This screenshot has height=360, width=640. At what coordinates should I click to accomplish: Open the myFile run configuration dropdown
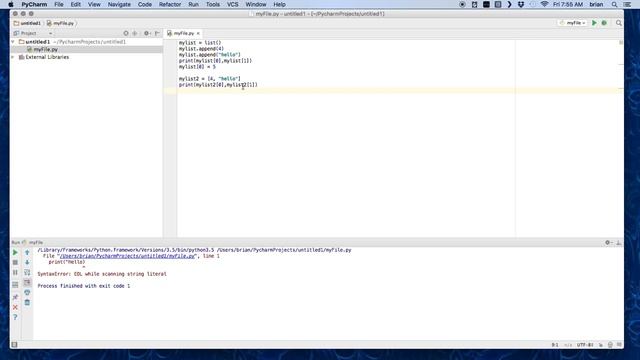pyautogui.click(x=573, y=23)
